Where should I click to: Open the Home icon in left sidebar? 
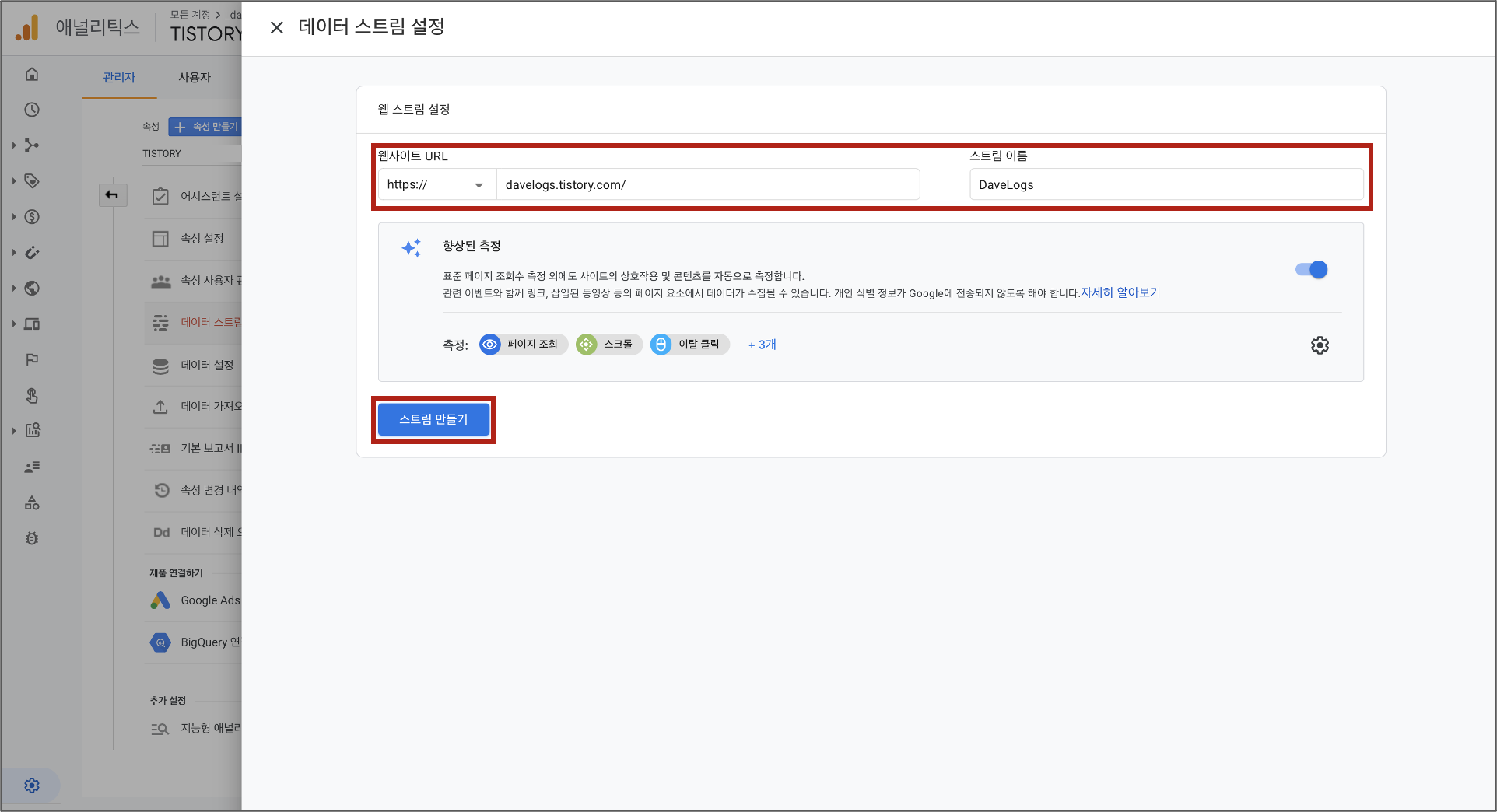click(32, 74)
